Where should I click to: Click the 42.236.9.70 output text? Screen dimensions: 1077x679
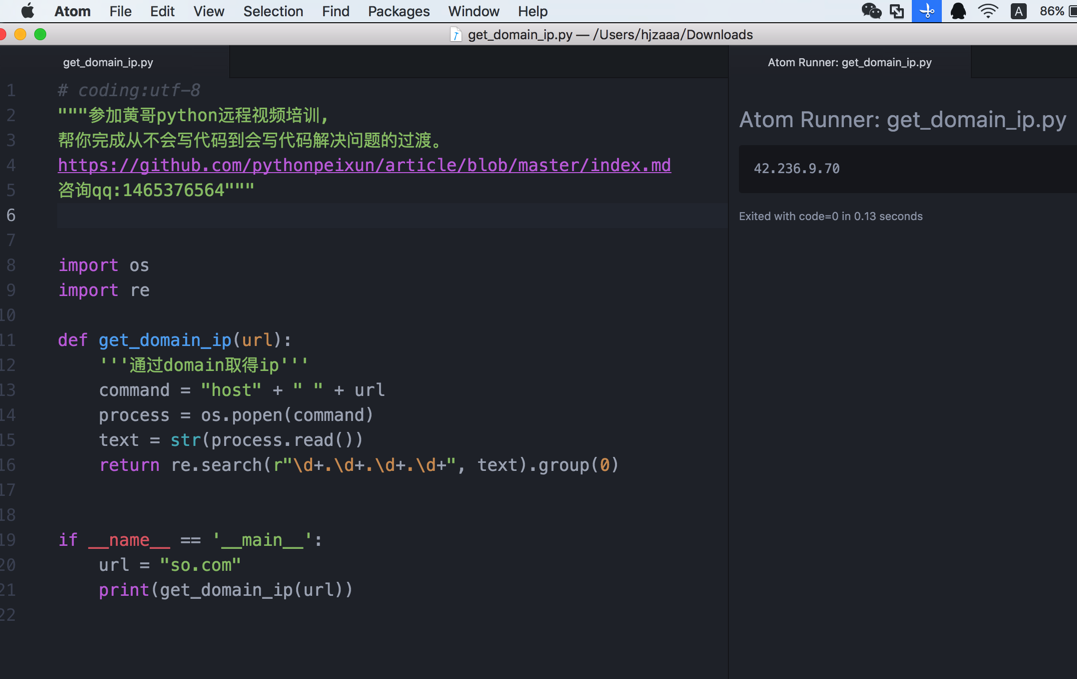(796, 169)
